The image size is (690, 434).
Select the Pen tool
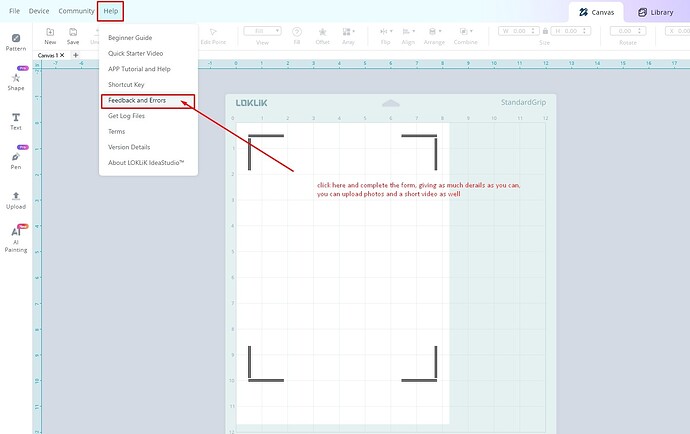coord(16,161)
